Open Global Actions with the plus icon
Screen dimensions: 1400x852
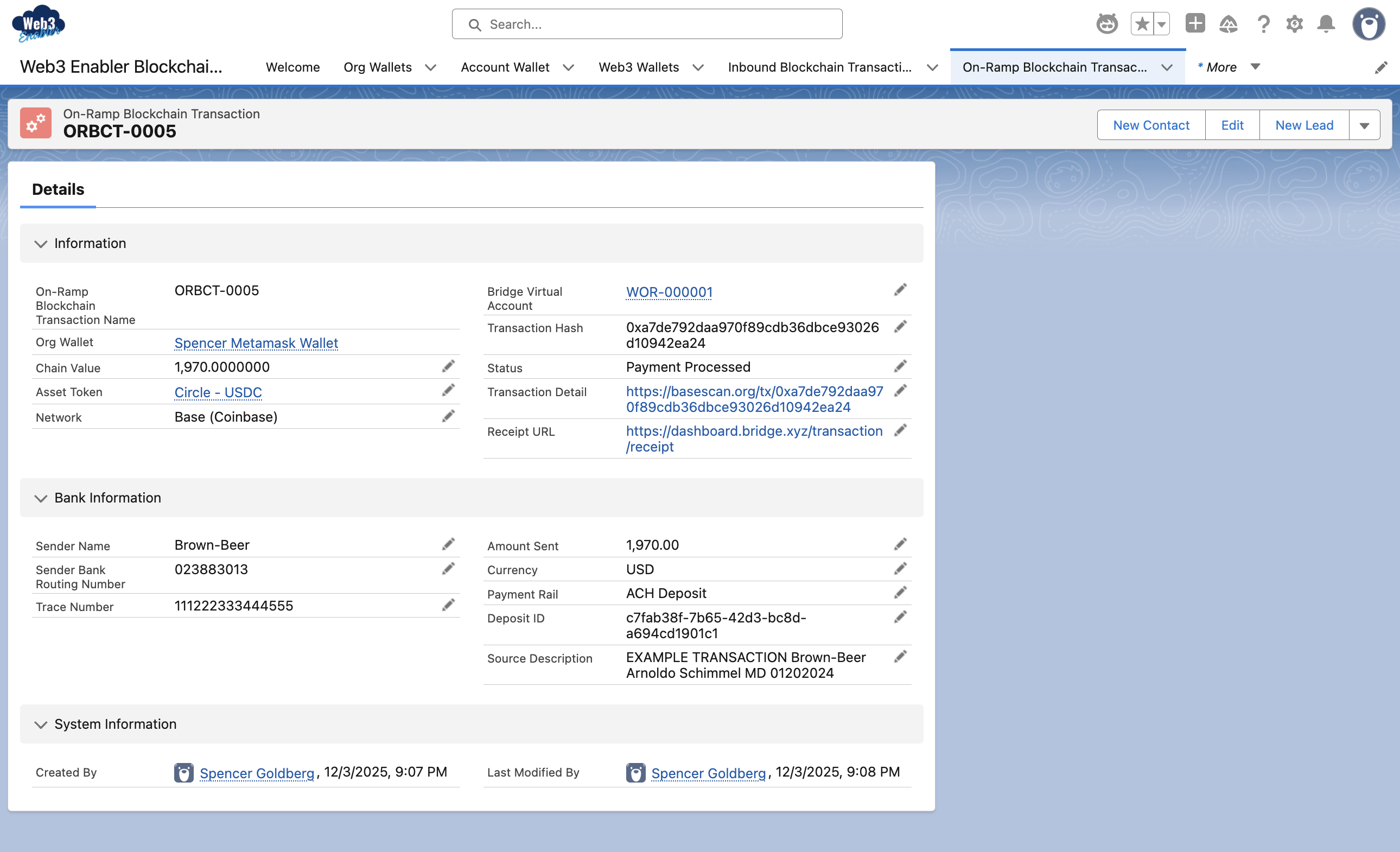click(x=1195, y=24)
